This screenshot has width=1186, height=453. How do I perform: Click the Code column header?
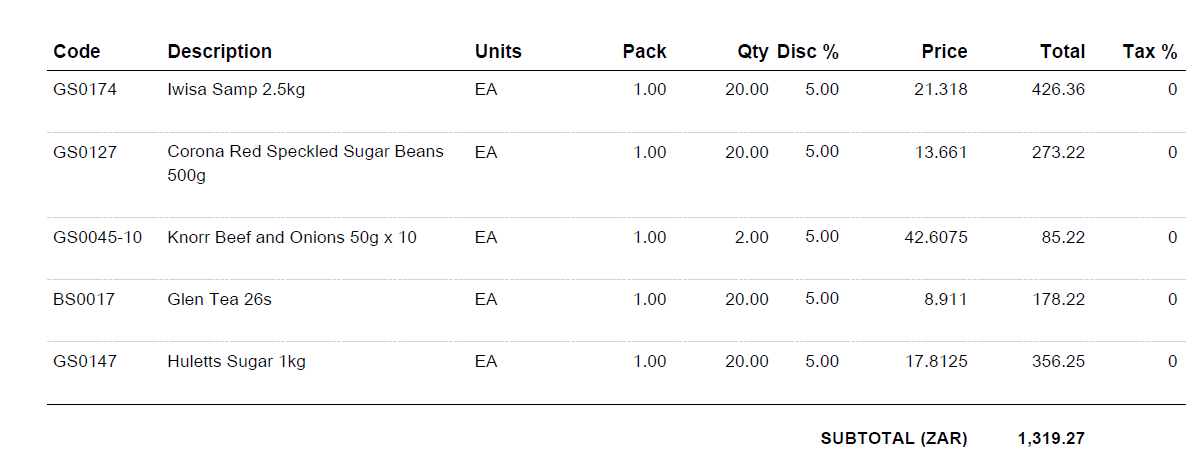(x=77, y=52)
